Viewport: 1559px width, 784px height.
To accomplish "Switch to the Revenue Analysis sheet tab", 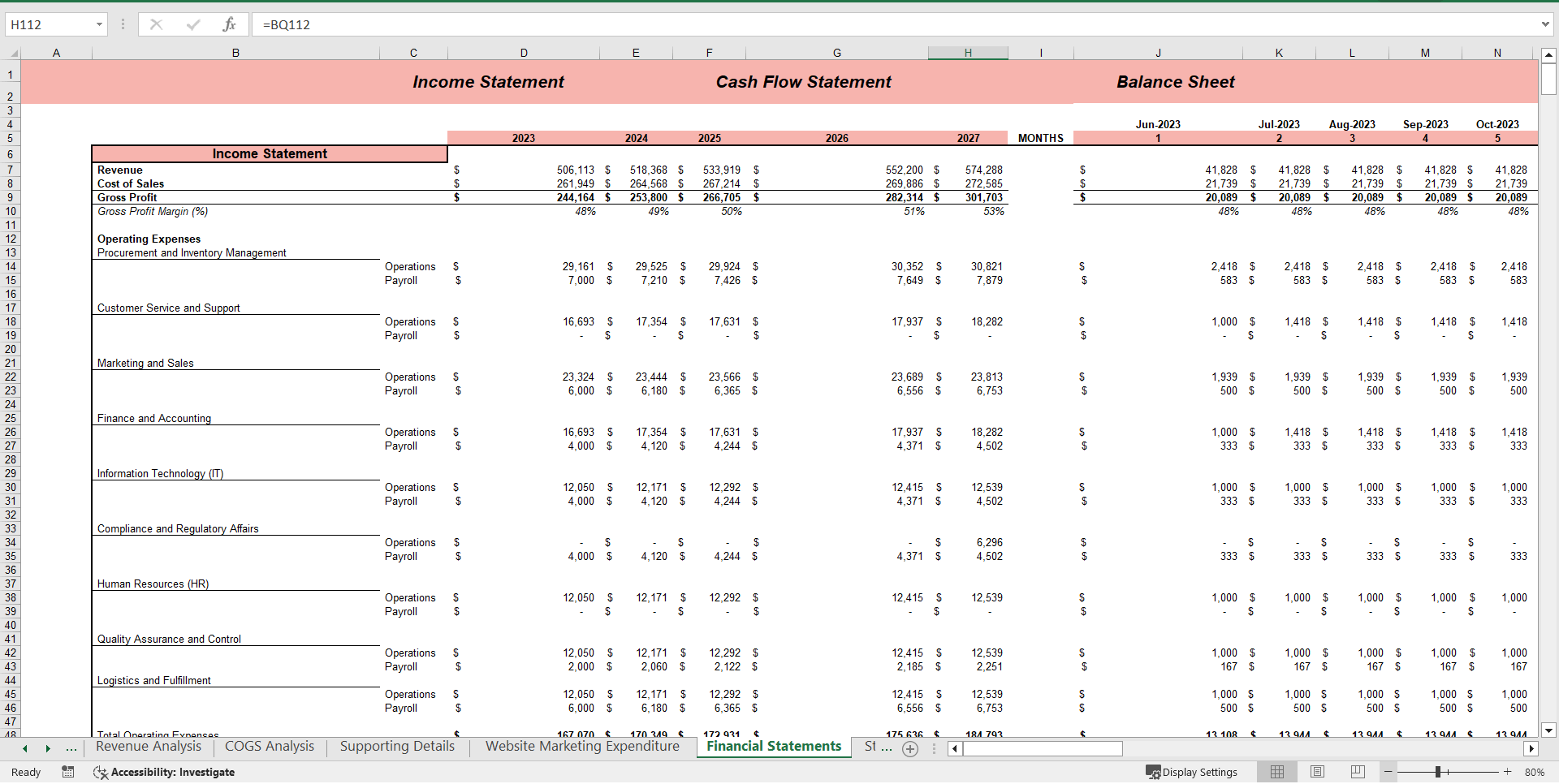I will 148,746.
